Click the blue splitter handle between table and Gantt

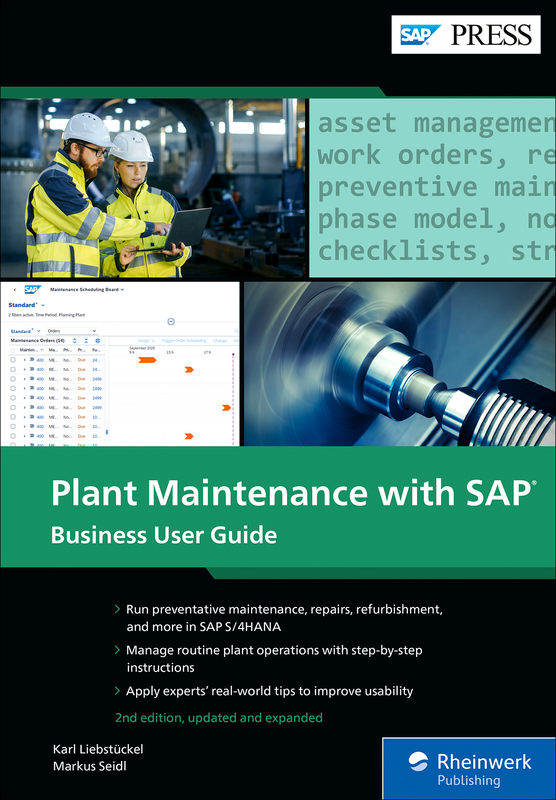pyautogui.click(x=107, y=432)
